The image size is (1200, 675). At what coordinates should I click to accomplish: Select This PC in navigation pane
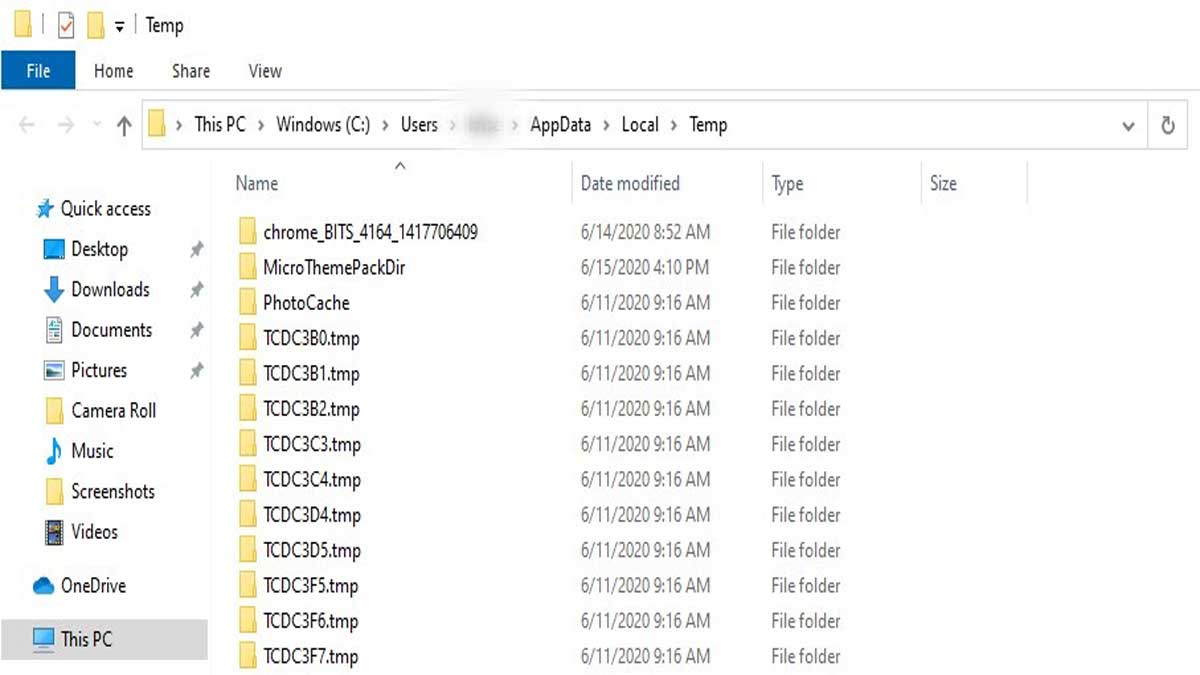point(87,639)
